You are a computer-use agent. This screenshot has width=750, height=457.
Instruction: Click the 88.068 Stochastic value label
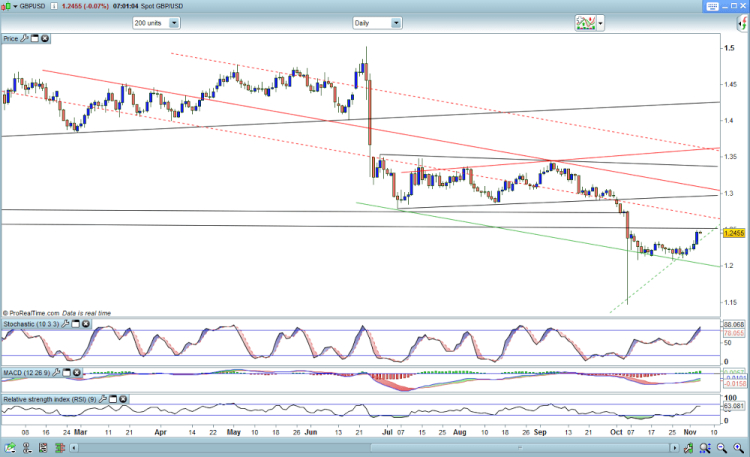click(734, 324)
